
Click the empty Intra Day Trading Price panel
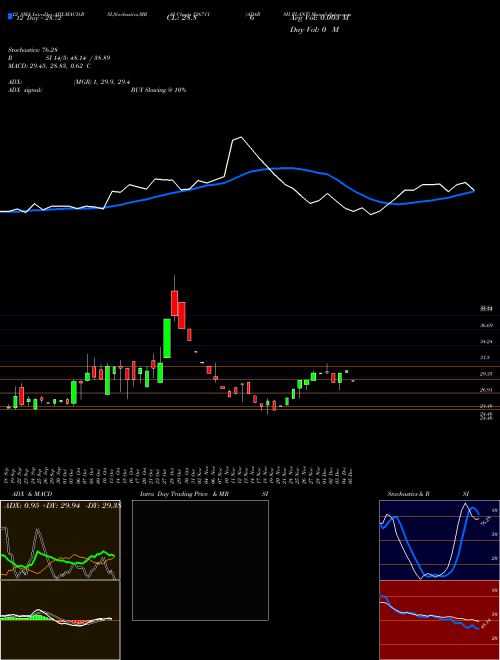pos(200,560)
